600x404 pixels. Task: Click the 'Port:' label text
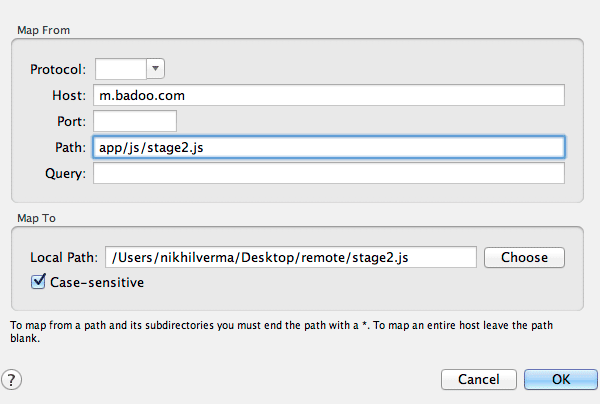click(71, 121)
